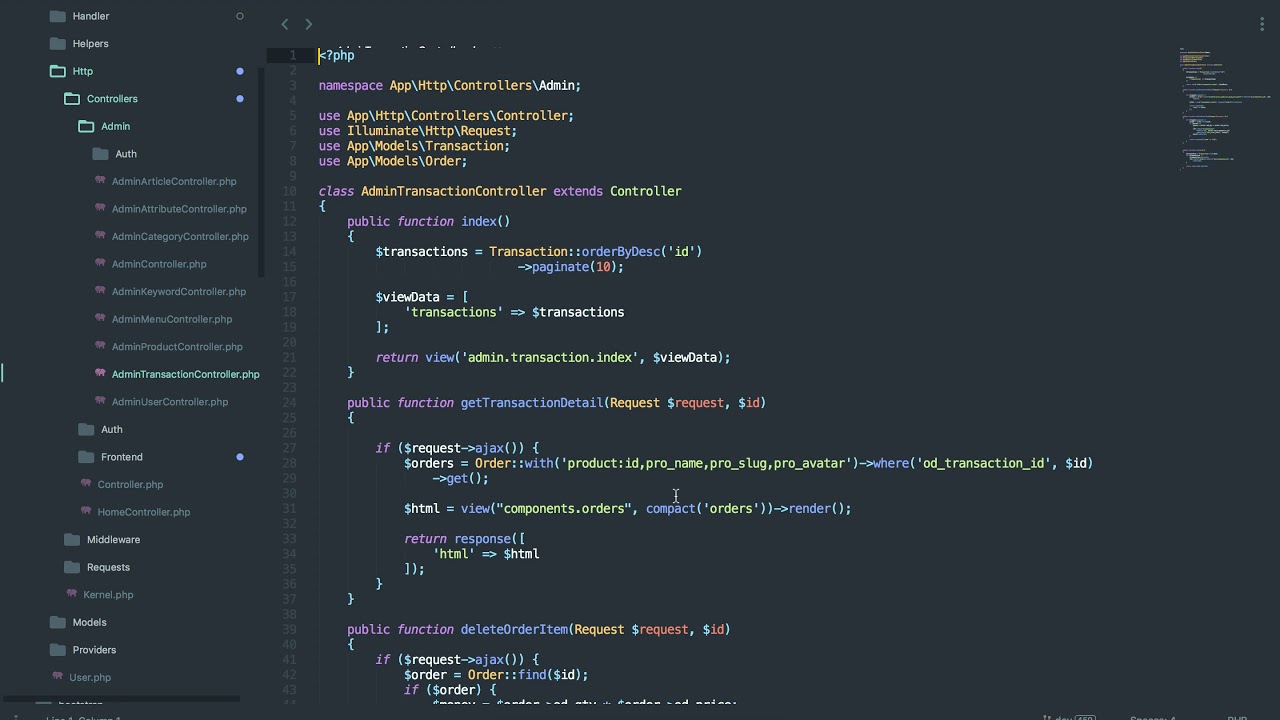Click the PHP file icon beside Kernel.php
1280x720 pixels.
tap(72, 594)
